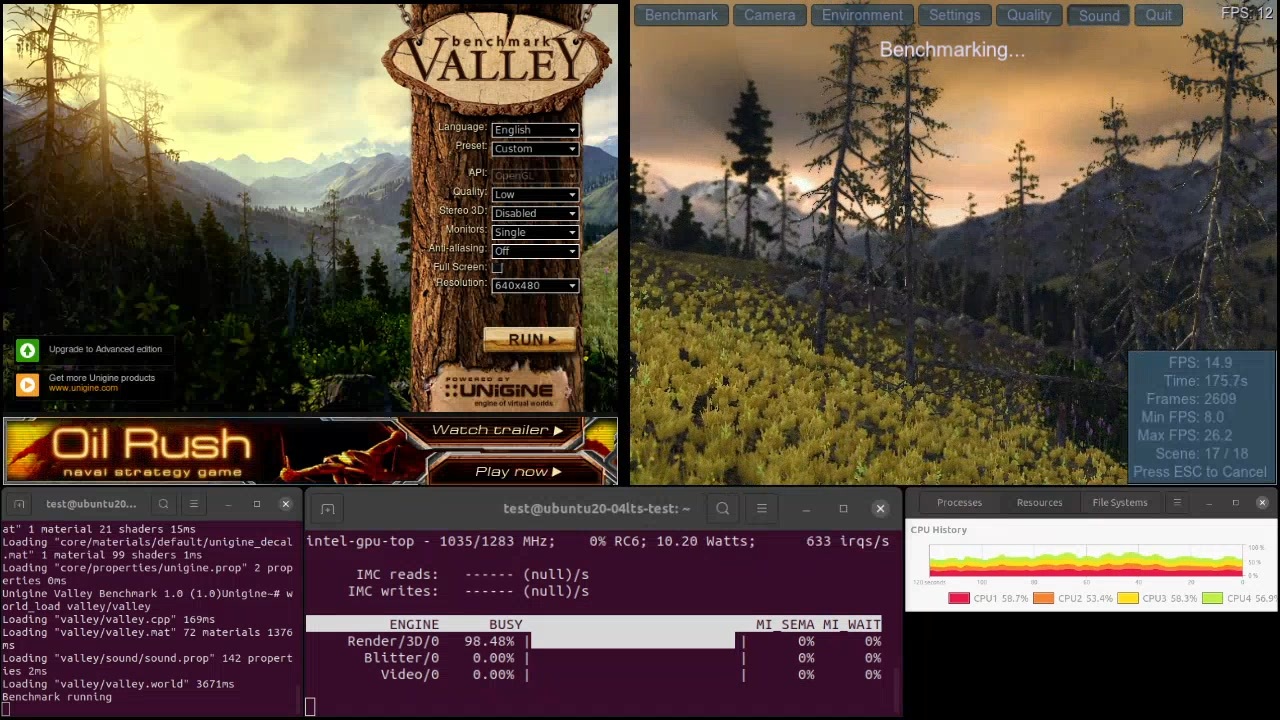Click the play icon beside Get more Unigine products
Screen dimensions: 1280x720
point(27,383)
